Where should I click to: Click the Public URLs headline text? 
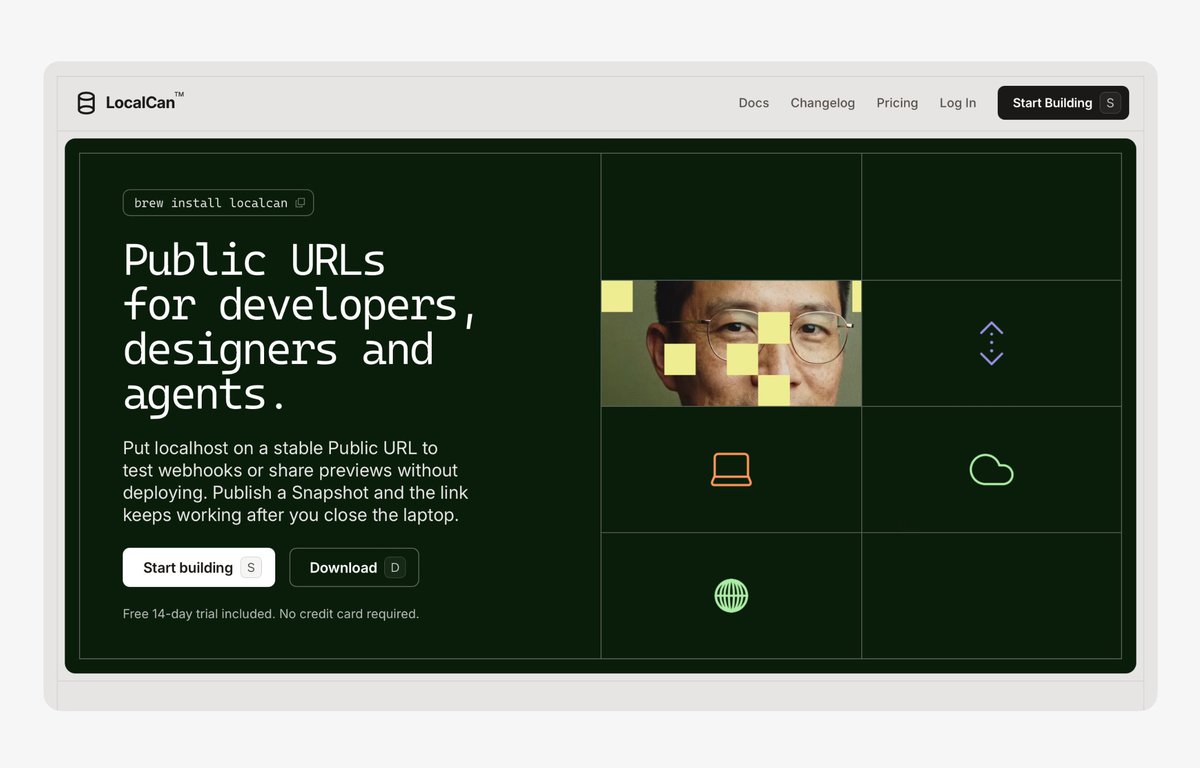[x=301, y=327]
